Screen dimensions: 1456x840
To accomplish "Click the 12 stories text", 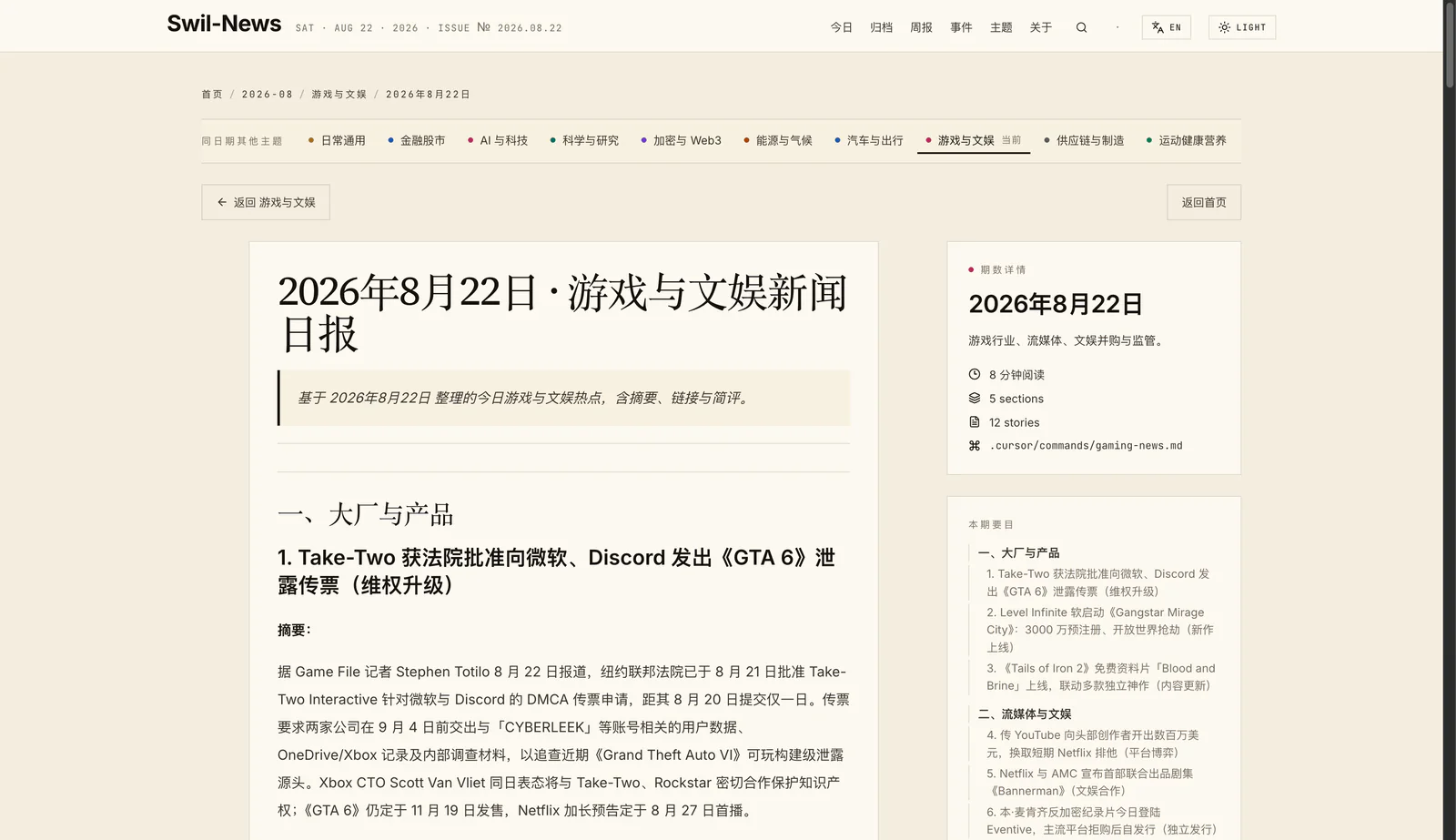I will [x=1014, y=422].
